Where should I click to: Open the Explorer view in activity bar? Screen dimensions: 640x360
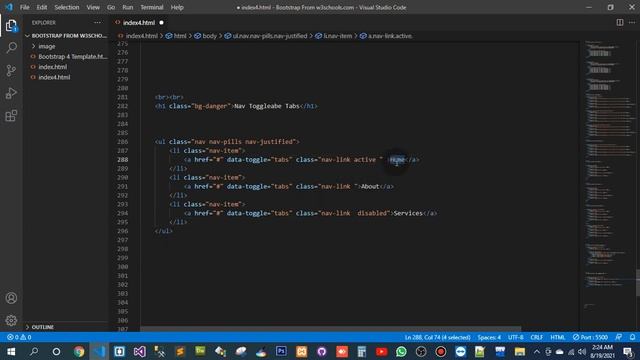[x=11, y=26]
